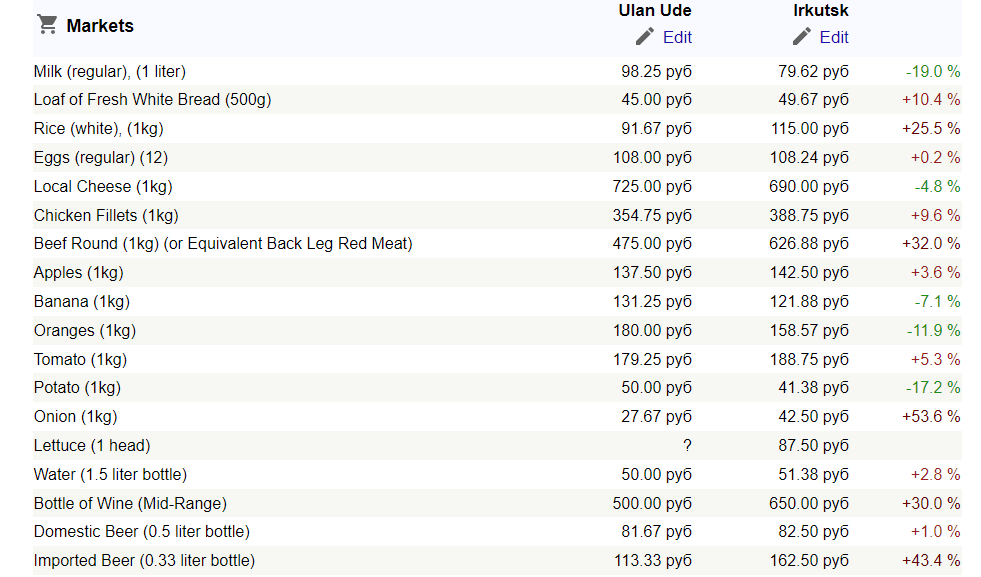
Task: Click the +53.6 % difference for Onion
Action: (930, 417)
